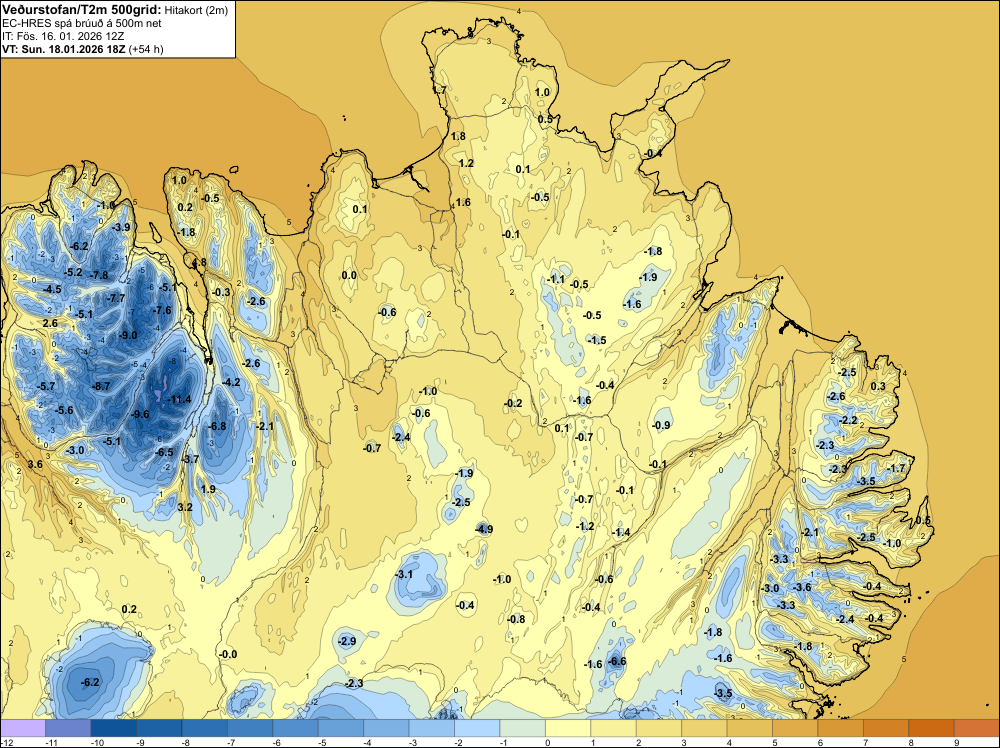
Task: Click the -6.6 temperature label
Action: (617, 661)
